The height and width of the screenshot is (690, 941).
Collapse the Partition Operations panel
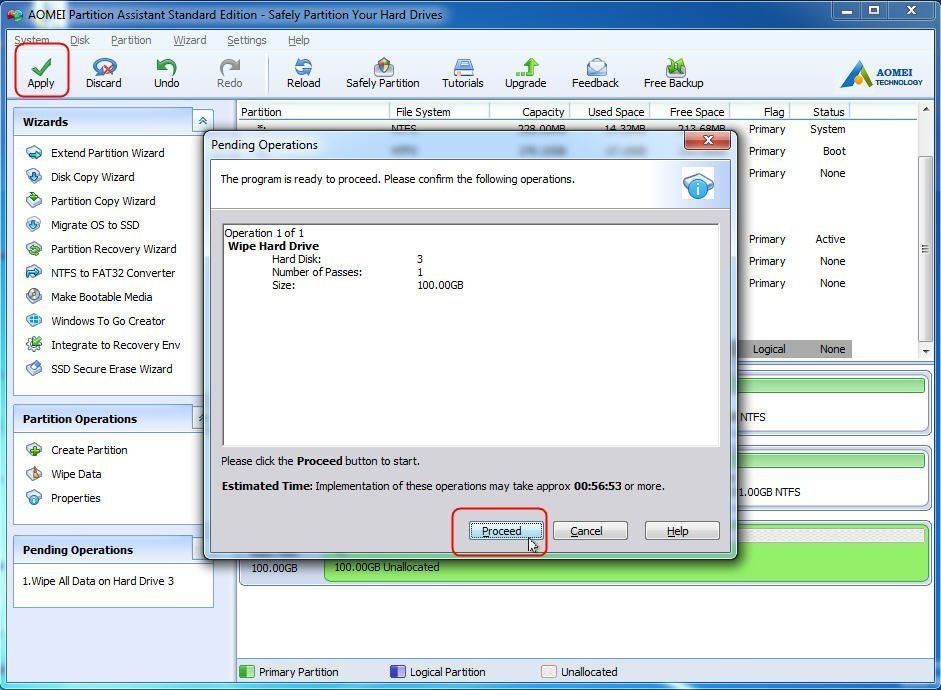(x=200, y=418)
